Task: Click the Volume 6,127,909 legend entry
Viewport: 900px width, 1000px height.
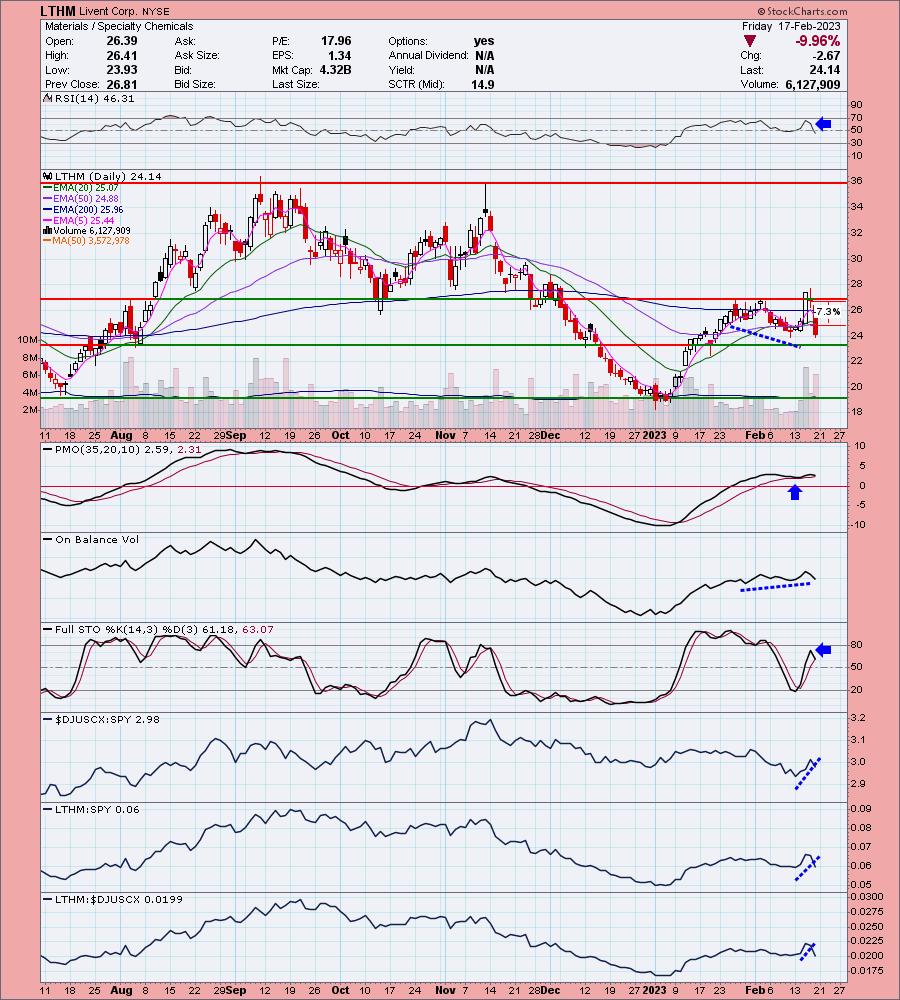Action: coord(87,231)
